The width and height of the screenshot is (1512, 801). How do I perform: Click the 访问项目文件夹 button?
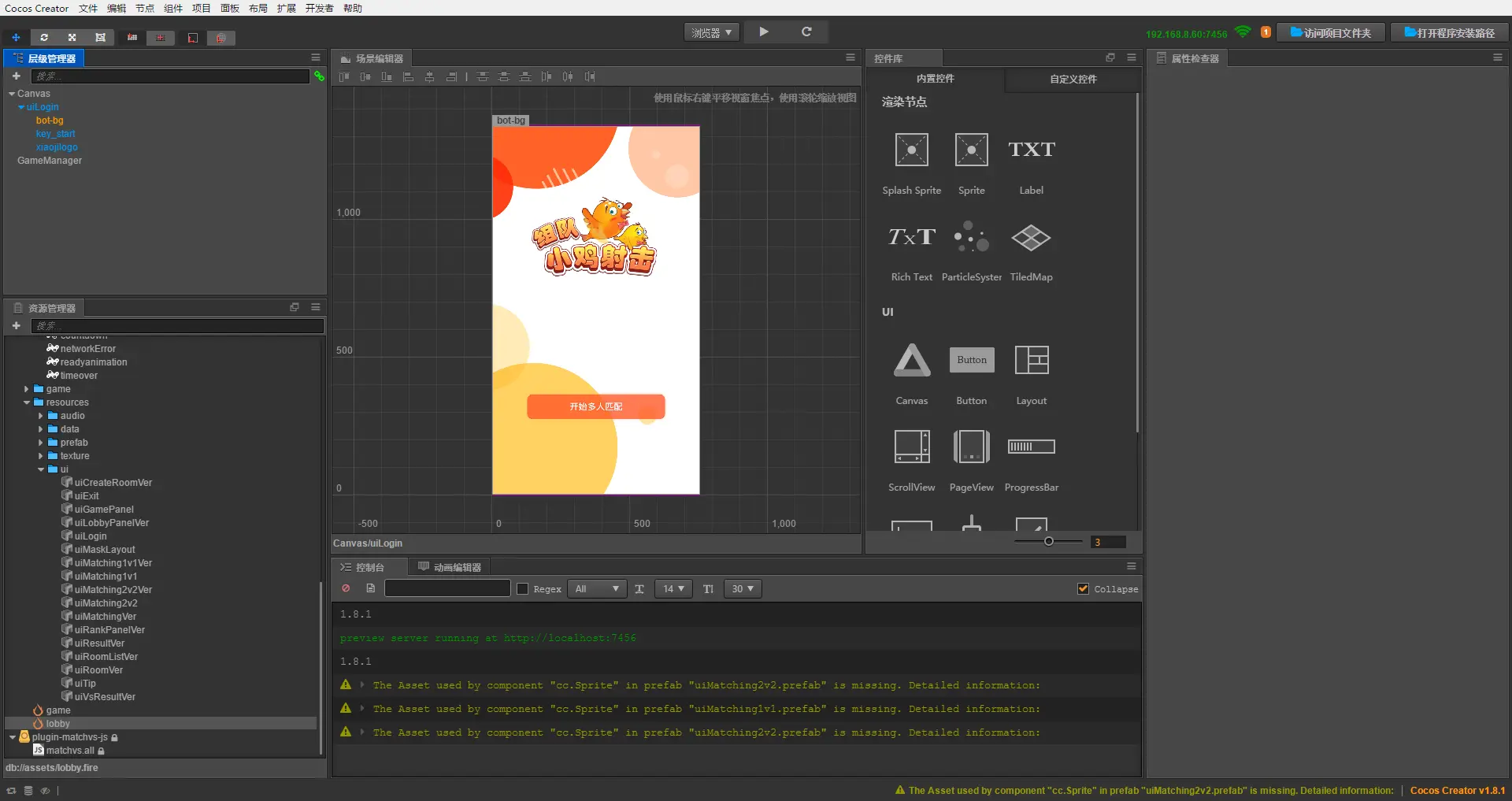click(1331, 33)
